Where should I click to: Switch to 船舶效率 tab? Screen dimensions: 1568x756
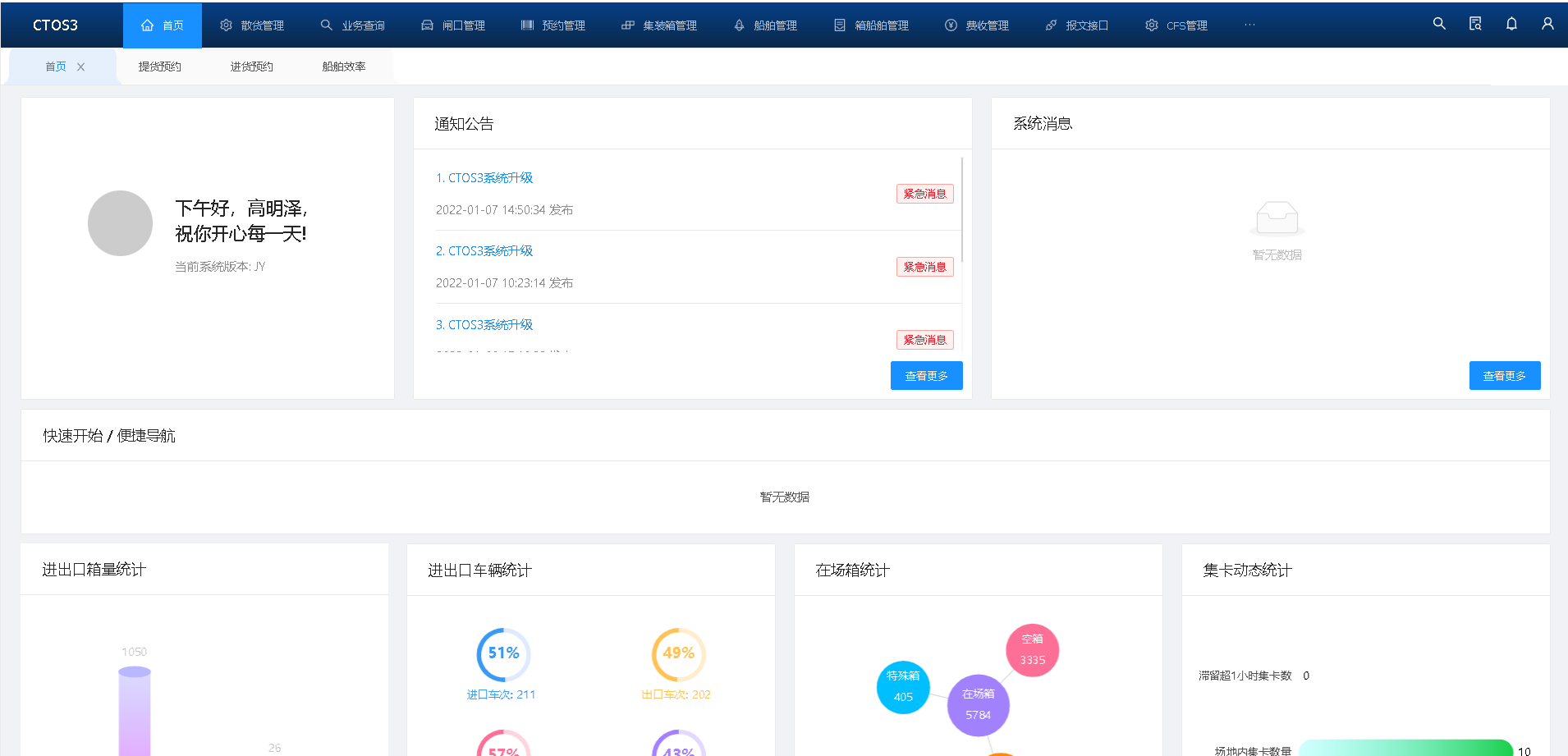[343, 66]
